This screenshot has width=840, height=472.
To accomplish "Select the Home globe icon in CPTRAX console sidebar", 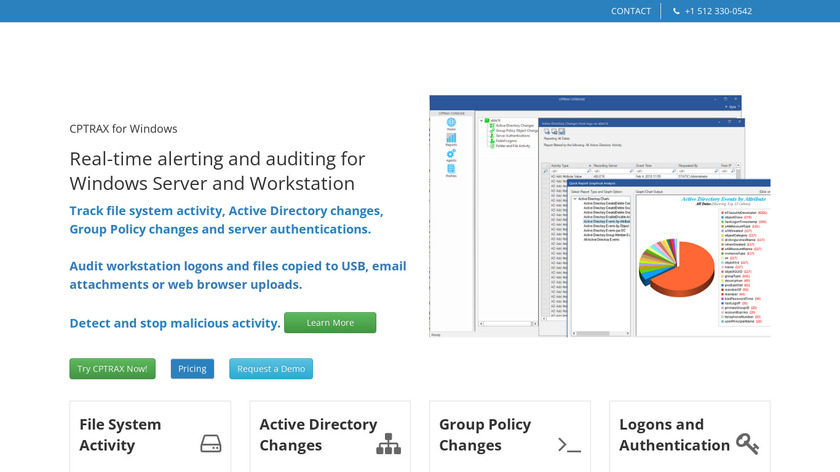I will point(451,124).
